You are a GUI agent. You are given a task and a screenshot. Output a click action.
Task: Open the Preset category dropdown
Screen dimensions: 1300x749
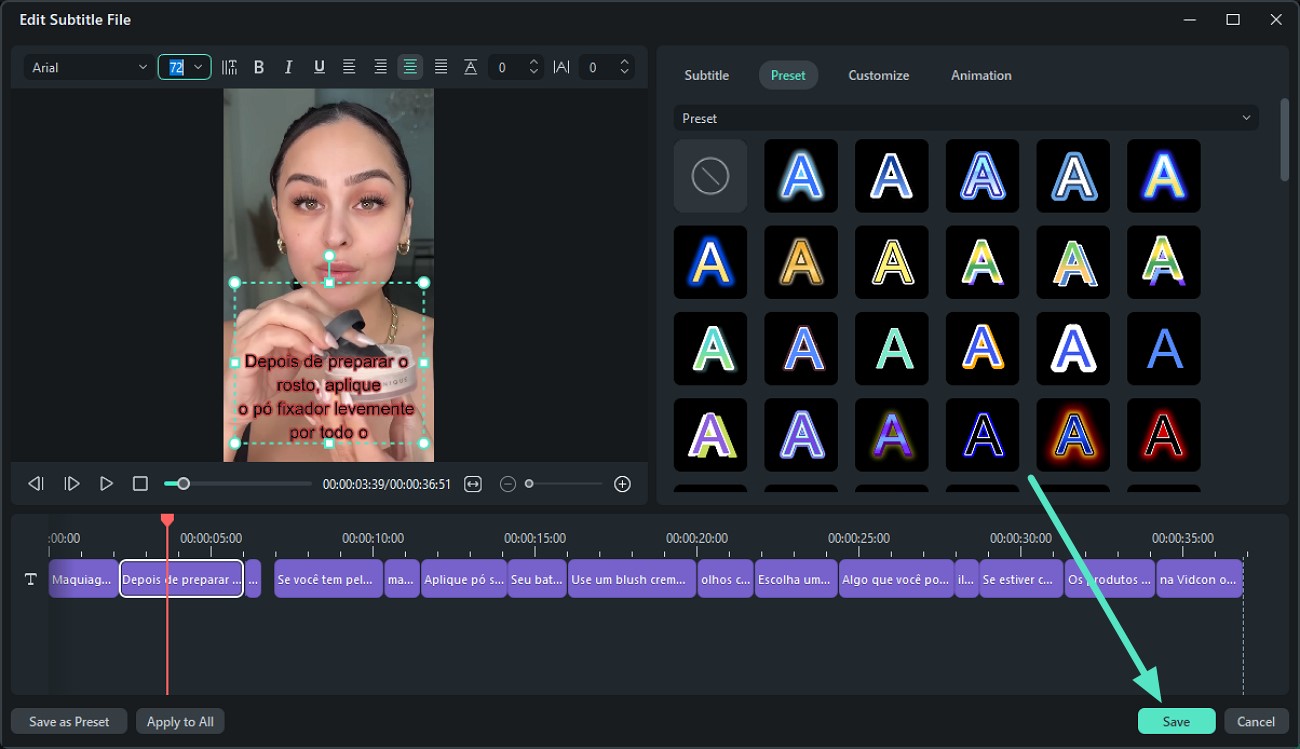coord(966,118)
